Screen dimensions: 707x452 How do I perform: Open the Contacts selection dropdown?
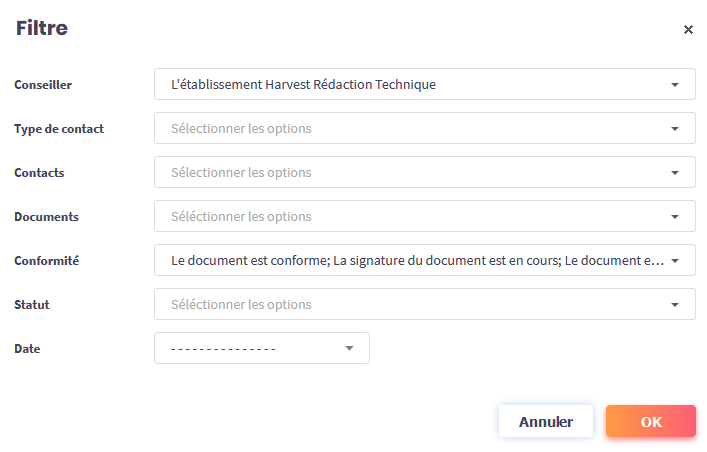coord(410,173)
